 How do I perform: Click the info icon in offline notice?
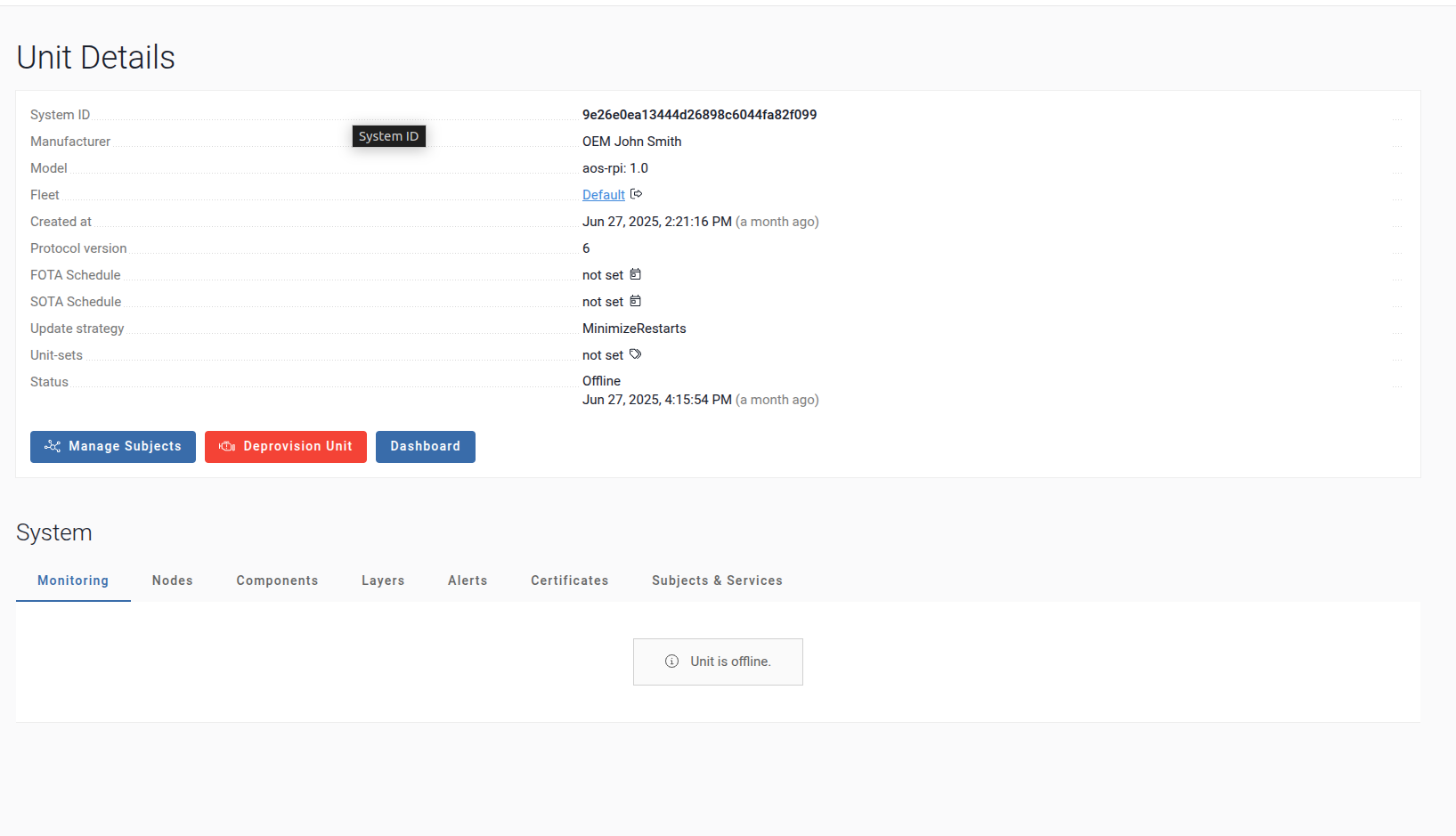672,661
